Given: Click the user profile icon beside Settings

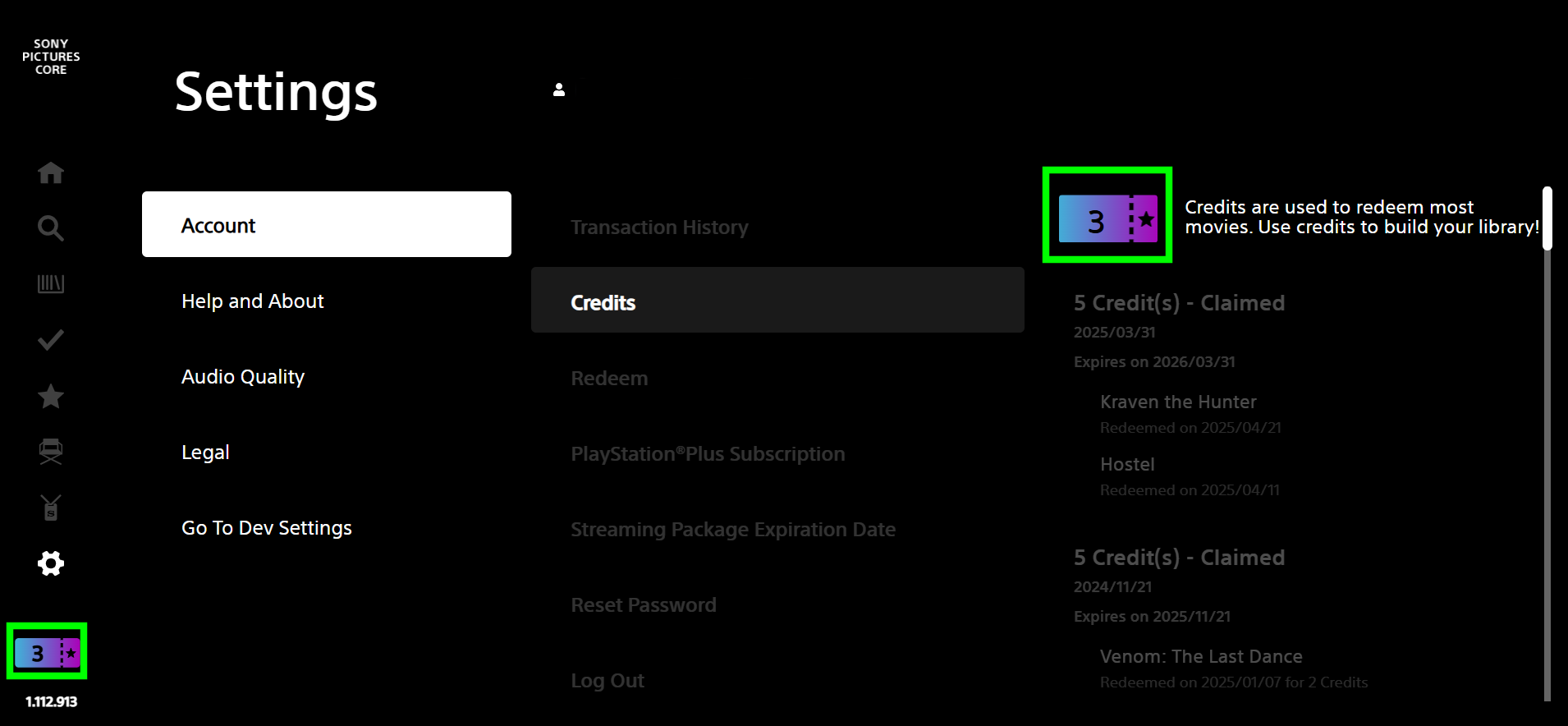Looking at the screenshot, I should click(x=559, y=90).
